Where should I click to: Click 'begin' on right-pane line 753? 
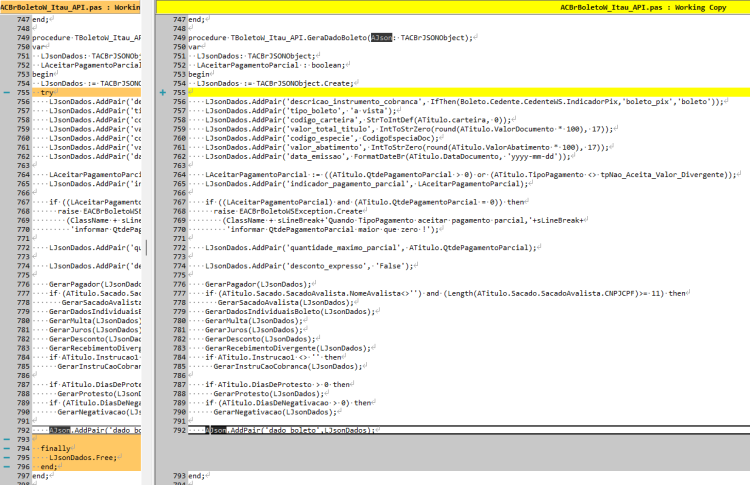click(199, 74)
